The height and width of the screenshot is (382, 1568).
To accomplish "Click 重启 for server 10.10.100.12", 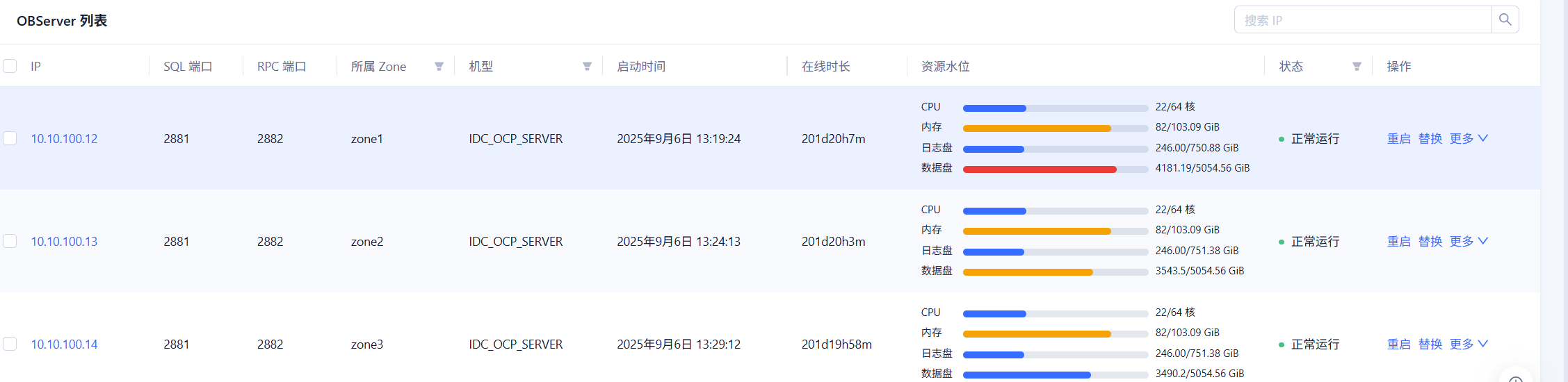I will (x=1398, y=139).
